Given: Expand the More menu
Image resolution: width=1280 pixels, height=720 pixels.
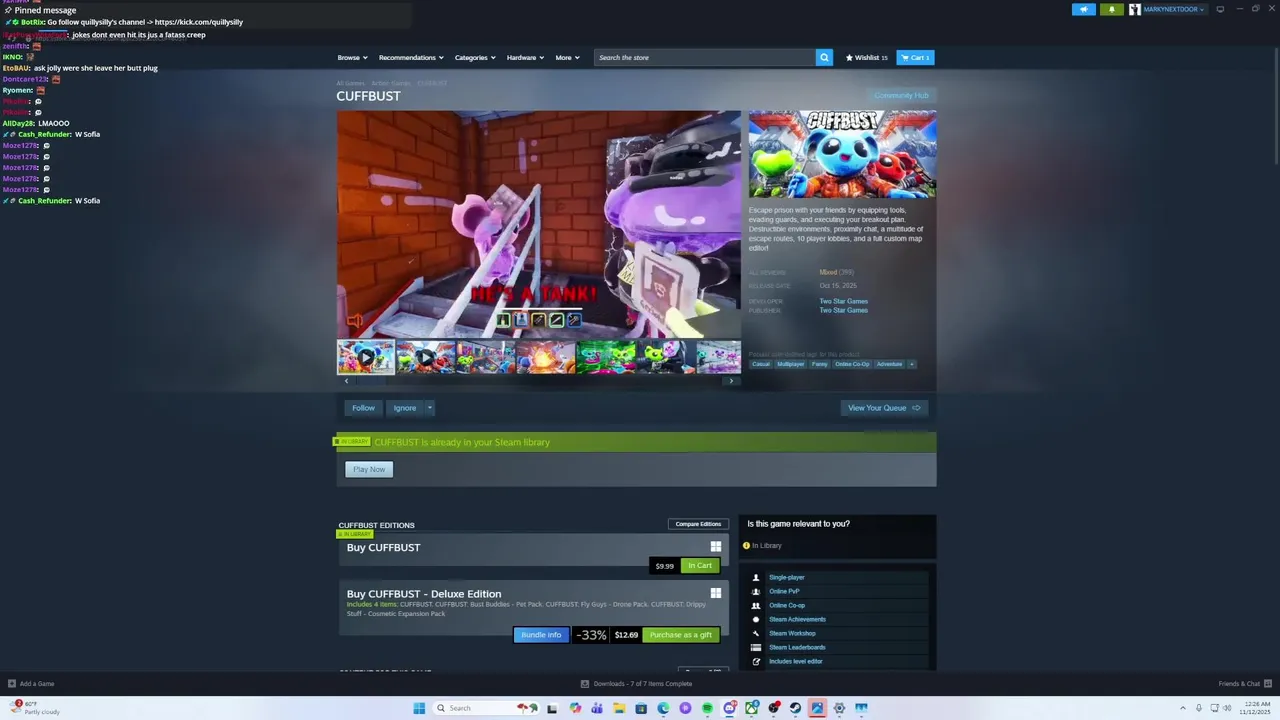Looking at the screenshot, I should pos(567,57).
